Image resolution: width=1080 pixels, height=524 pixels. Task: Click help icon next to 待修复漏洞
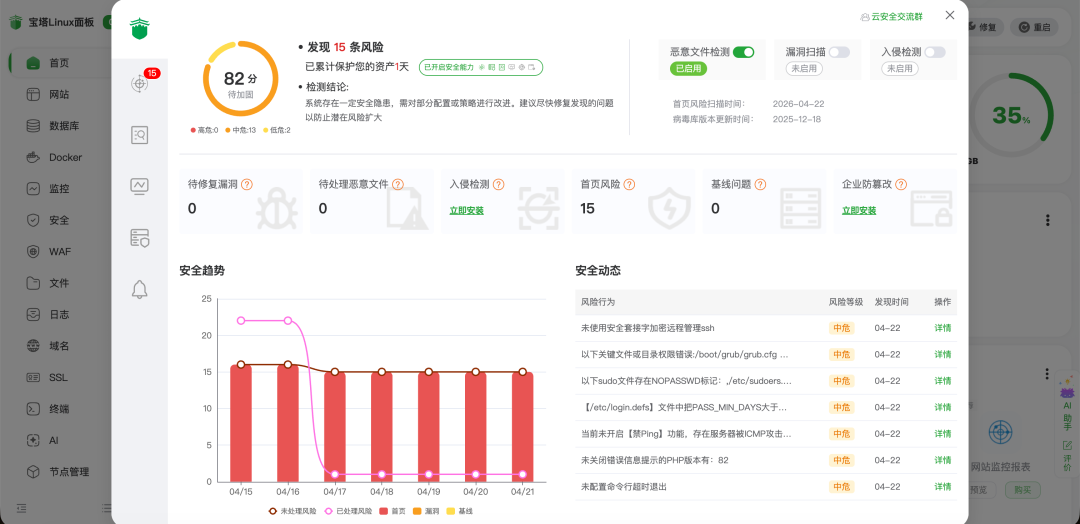pos(247,185)
